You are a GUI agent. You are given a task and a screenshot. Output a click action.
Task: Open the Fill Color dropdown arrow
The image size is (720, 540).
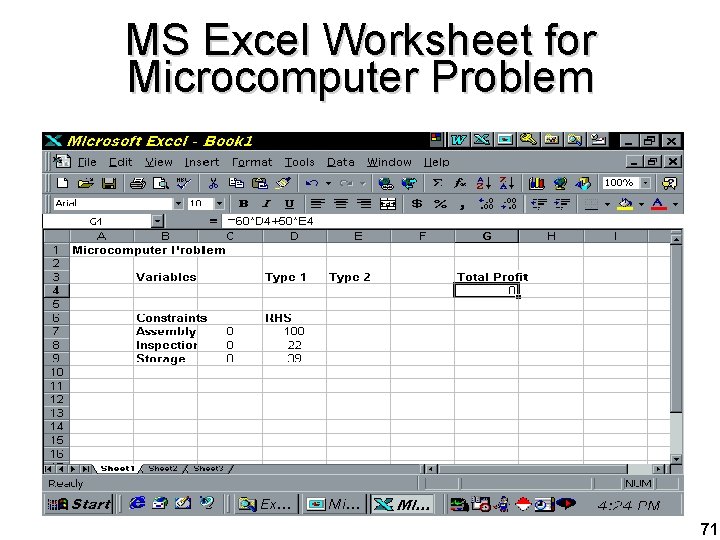(641, 204)
